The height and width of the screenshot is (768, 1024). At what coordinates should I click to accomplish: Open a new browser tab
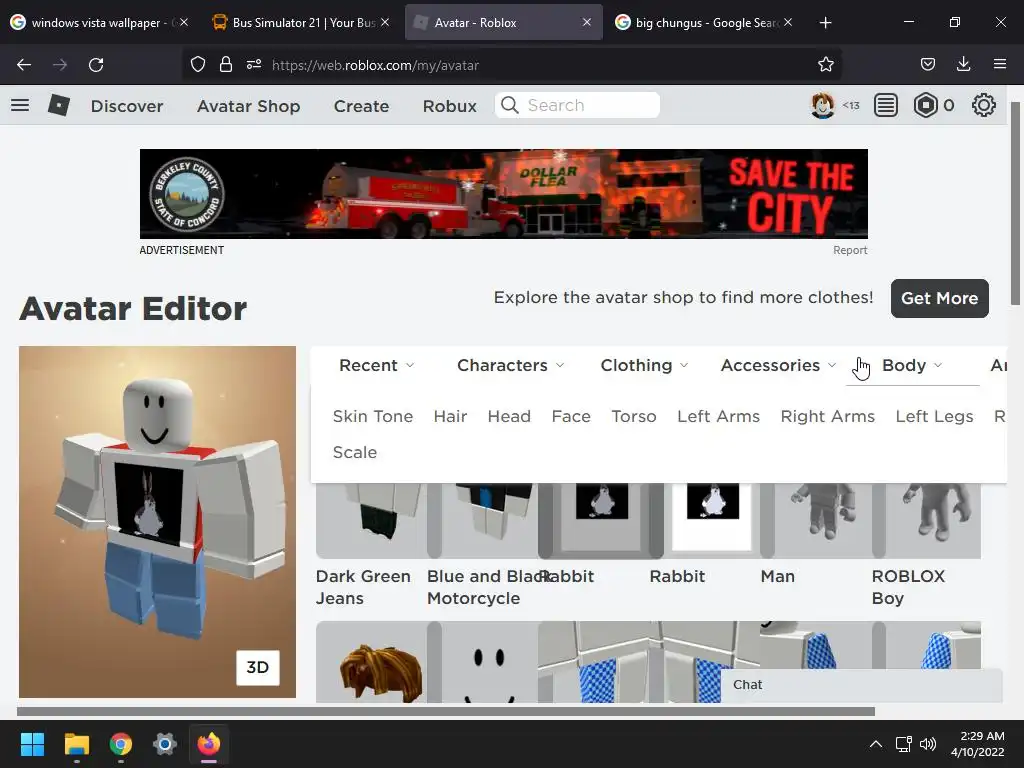(825, 23)
